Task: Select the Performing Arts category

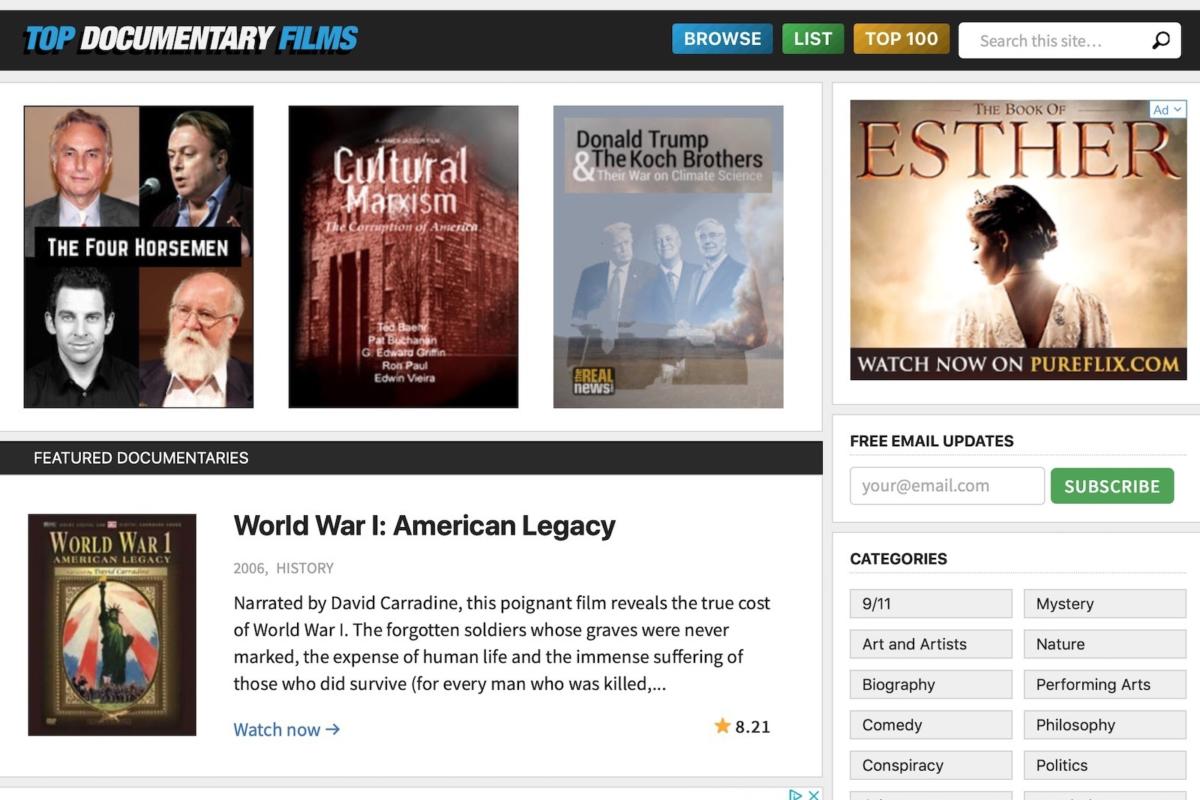Action: tap(1105, 685)
